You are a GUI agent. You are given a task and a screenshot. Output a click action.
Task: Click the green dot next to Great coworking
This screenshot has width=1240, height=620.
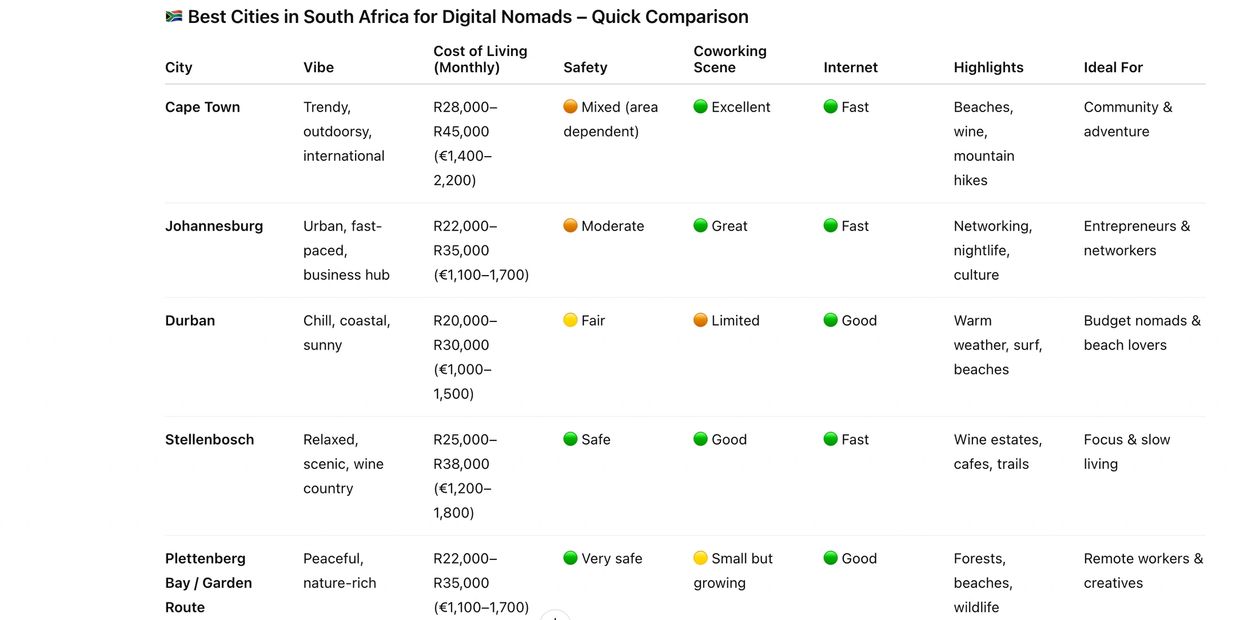700,226
